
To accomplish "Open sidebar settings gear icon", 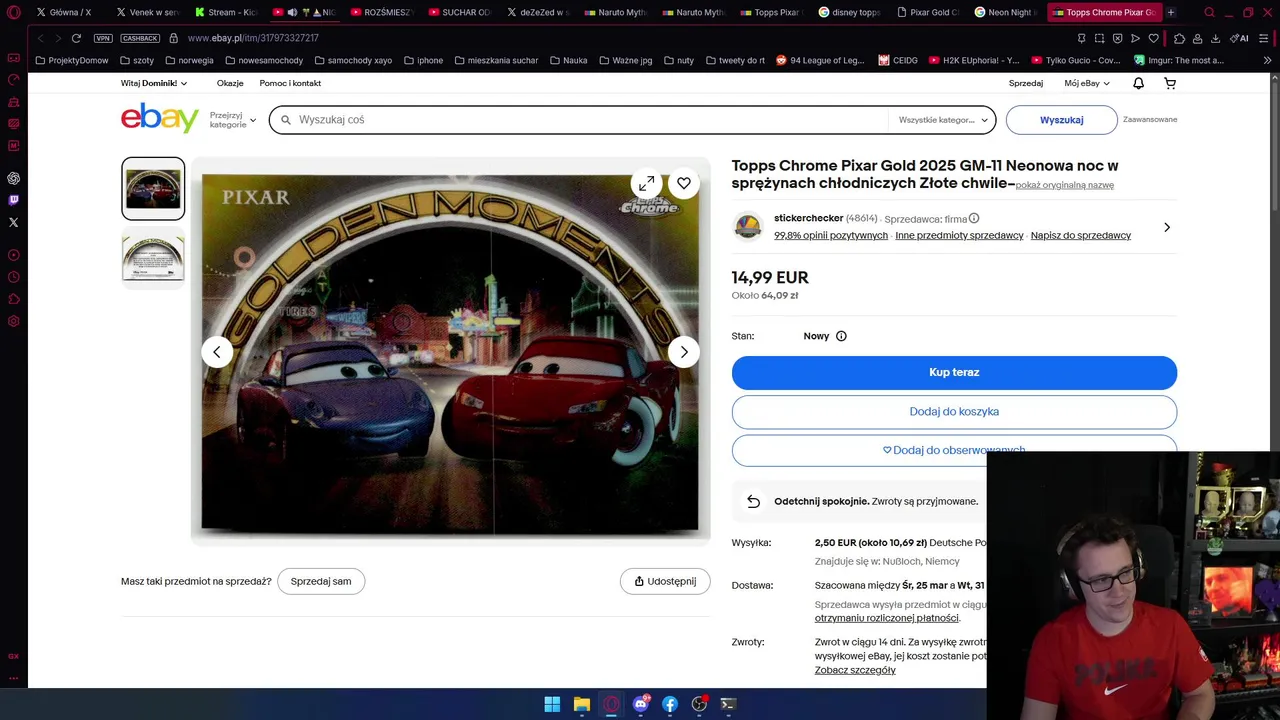I will point(14,321).
